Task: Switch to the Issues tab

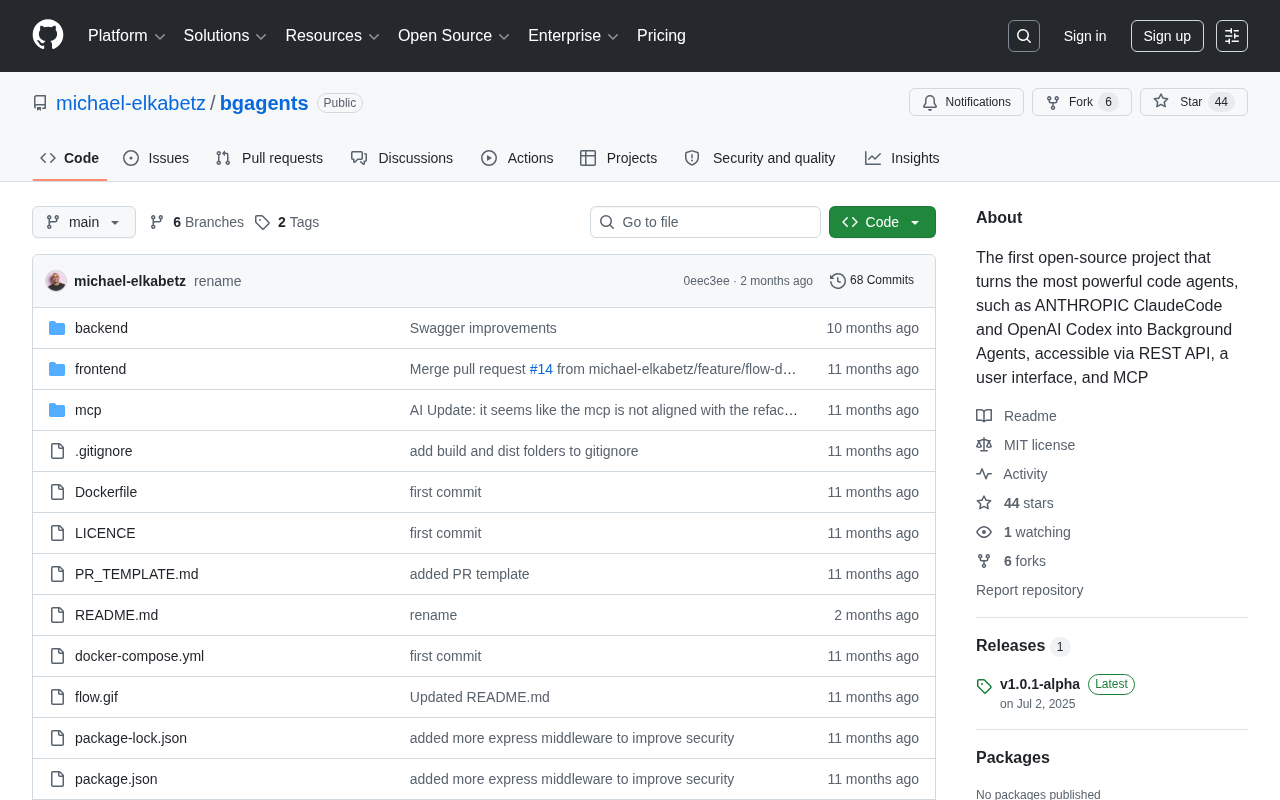Action: (156, 158)
